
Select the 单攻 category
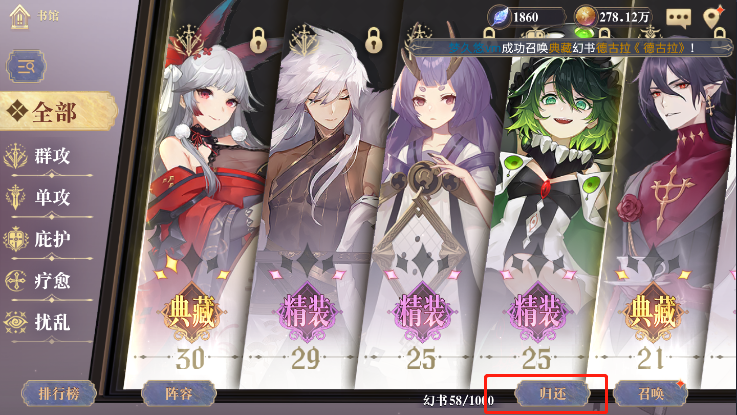coord(49,198)
